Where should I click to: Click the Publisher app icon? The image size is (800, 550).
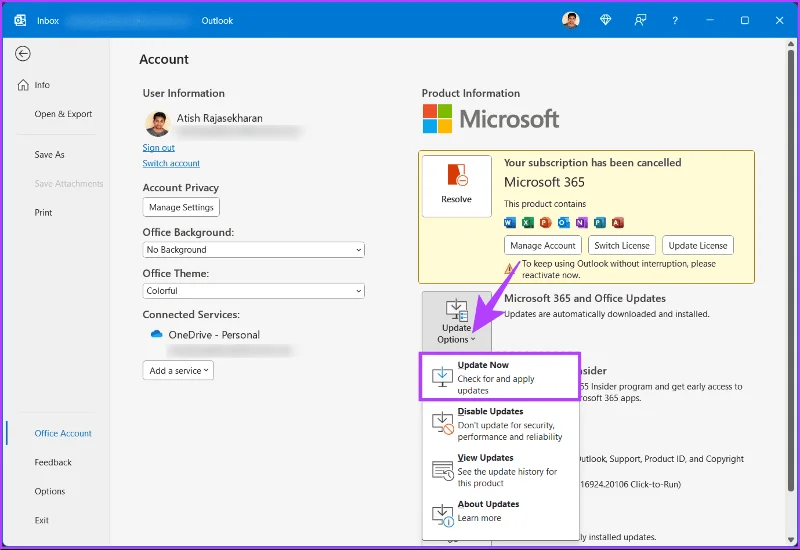tap(599, 222)
